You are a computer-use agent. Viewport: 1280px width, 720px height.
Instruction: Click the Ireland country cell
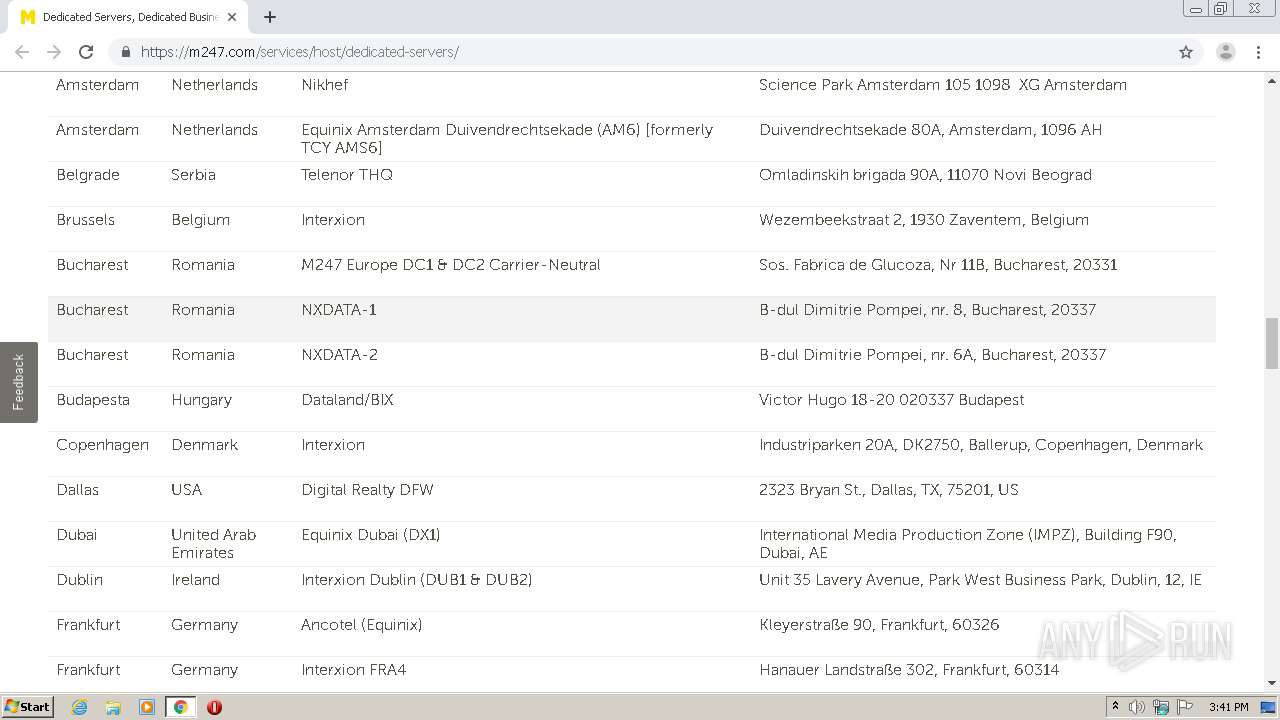[x=195, y=580]
